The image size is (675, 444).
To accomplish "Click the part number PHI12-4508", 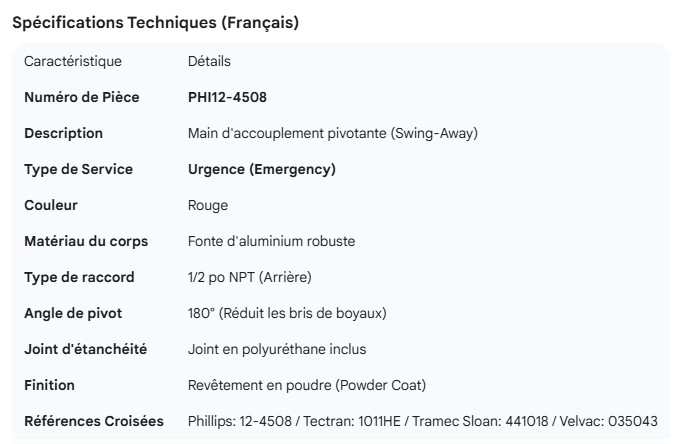I will tap(227, 97).
